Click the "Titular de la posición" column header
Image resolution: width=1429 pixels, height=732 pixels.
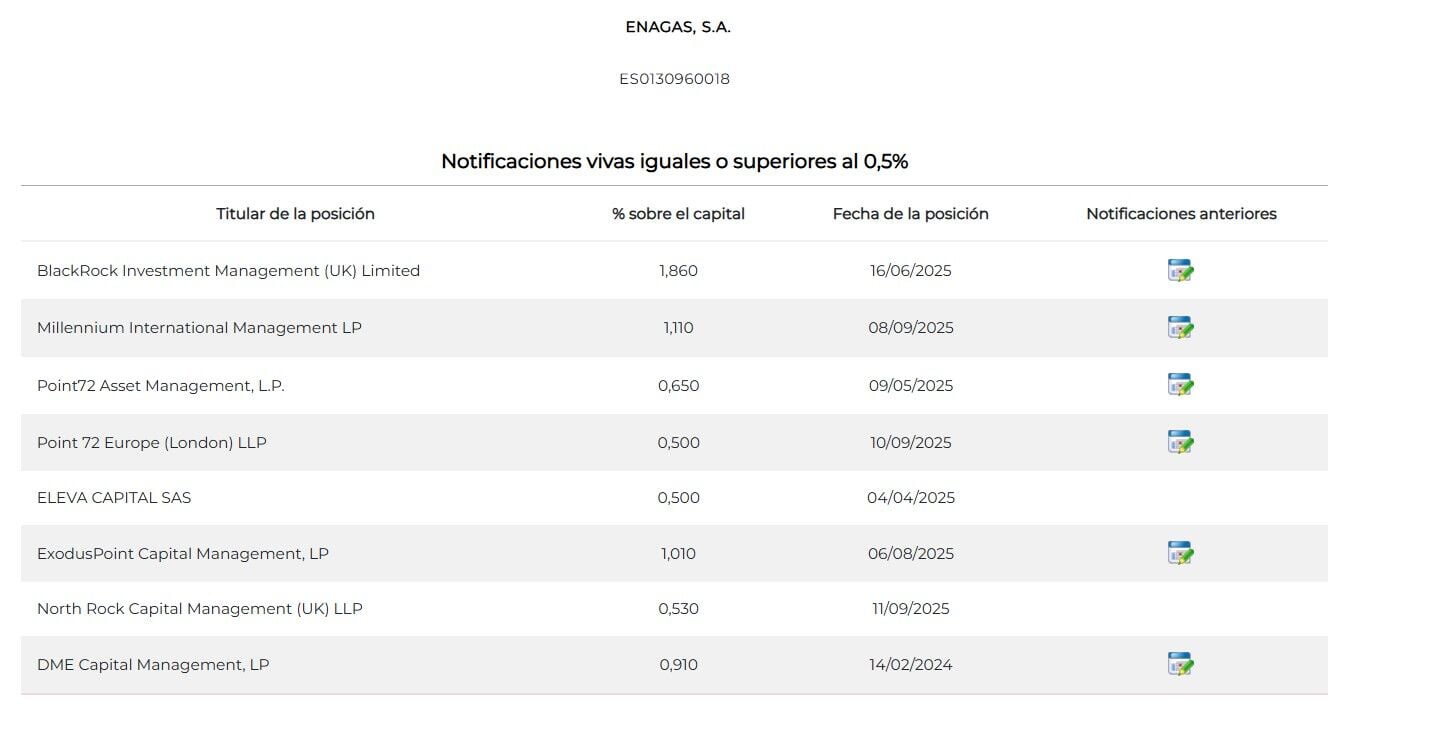click(295, 214)
